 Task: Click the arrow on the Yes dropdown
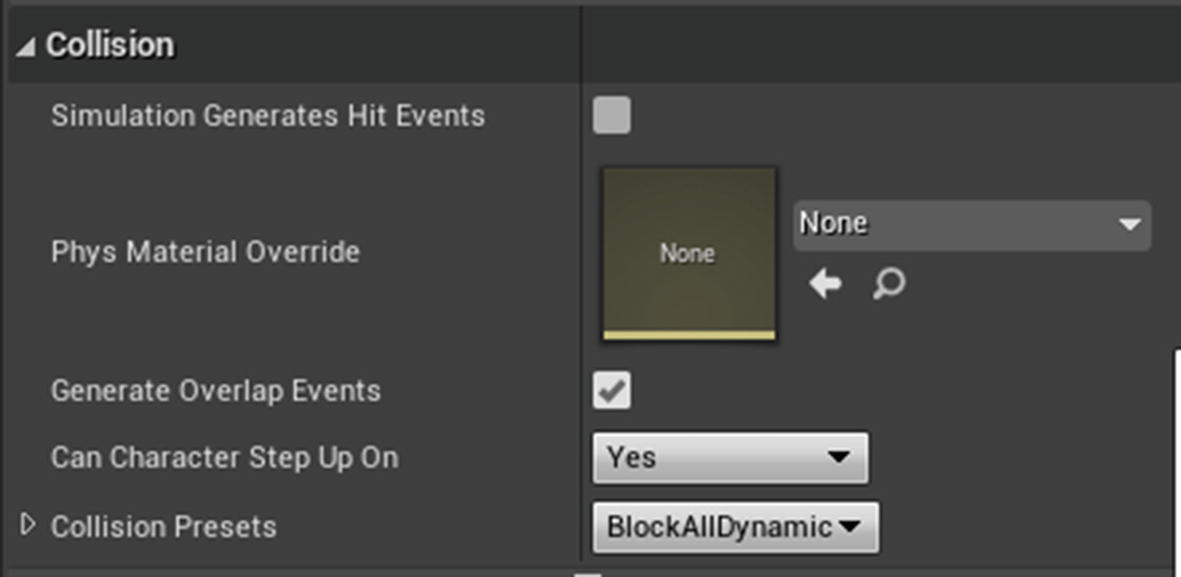tap(838, 457)
